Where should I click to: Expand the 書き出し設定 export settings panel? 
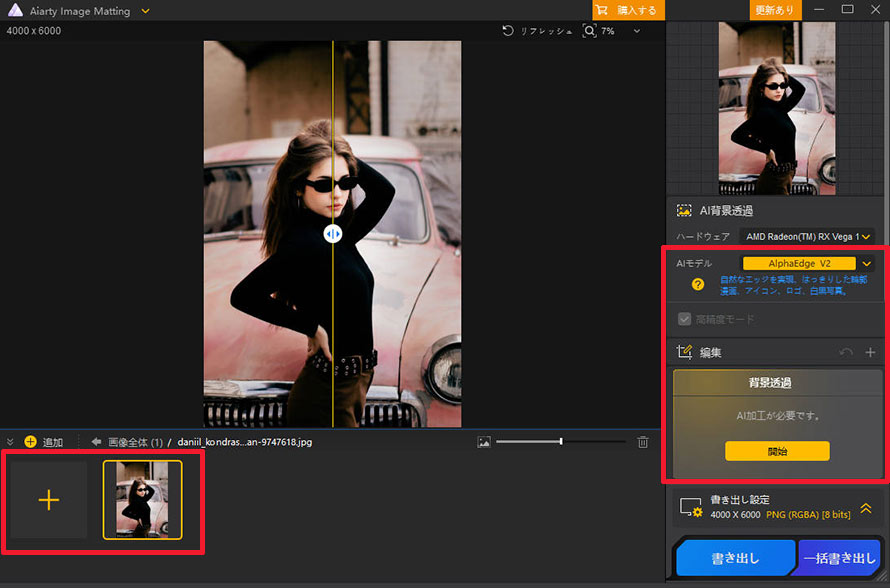click(866, 508)
